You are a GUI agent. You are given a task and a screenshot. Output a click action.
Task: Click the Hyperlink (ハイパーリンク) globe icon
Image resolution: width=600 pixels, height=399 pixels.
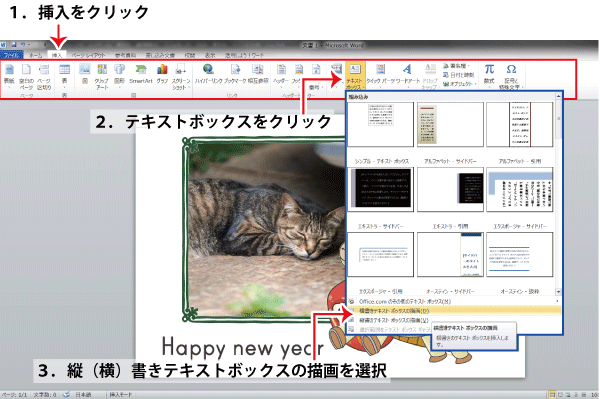click(x=208, y=69)
